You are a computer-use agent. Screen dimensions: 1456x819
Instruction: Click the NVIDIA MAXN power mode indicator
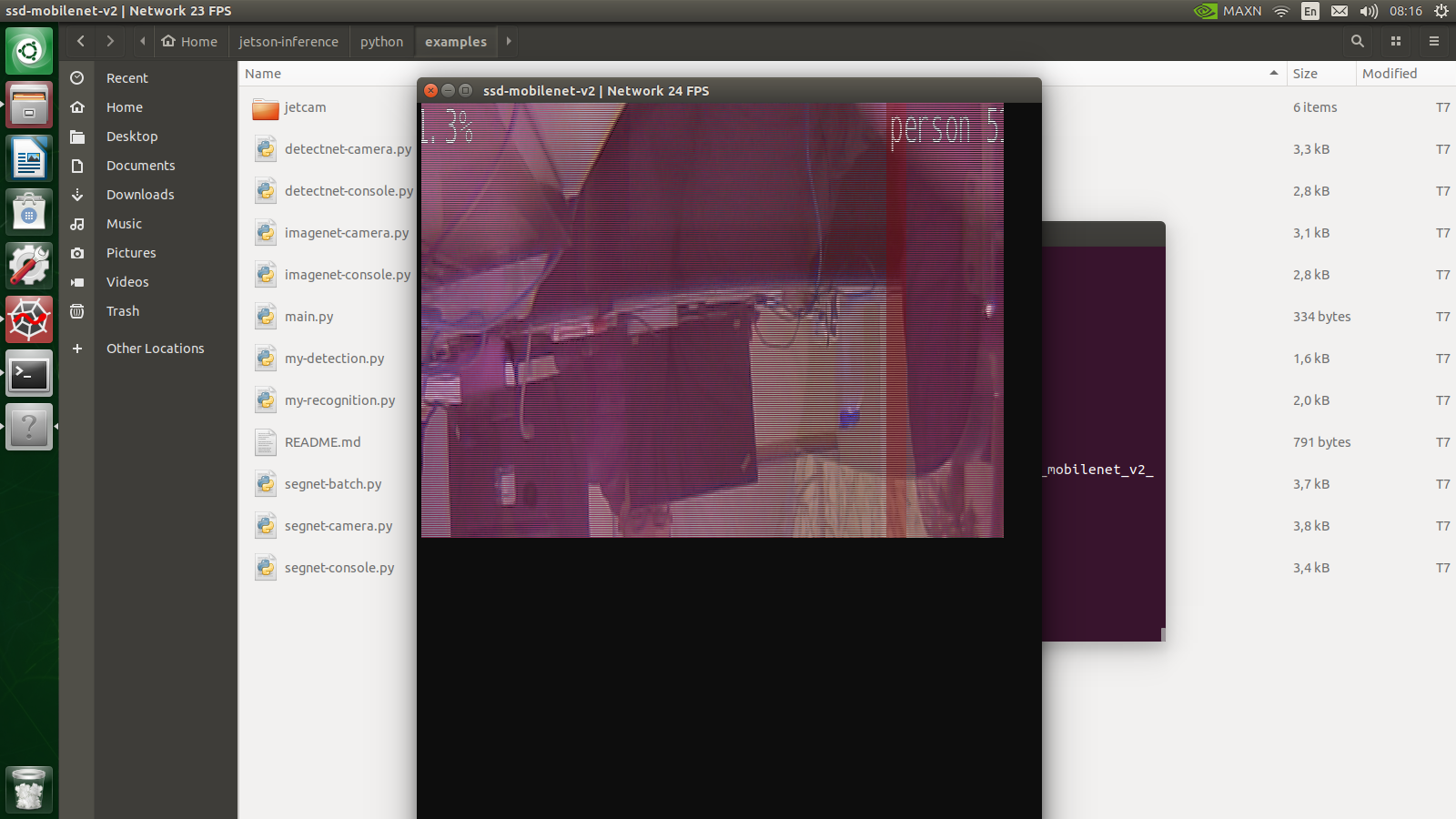pyautogui.click(x=1228, y=11)
